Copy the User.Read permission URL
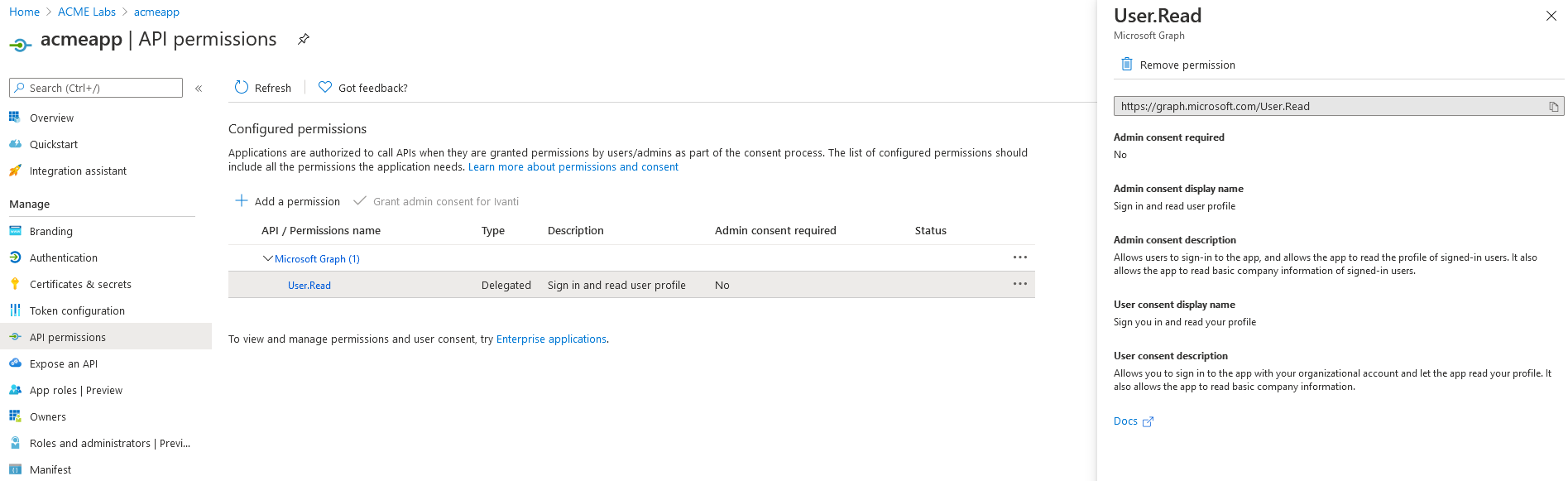1568x481 pixels. pos(1553,107)
